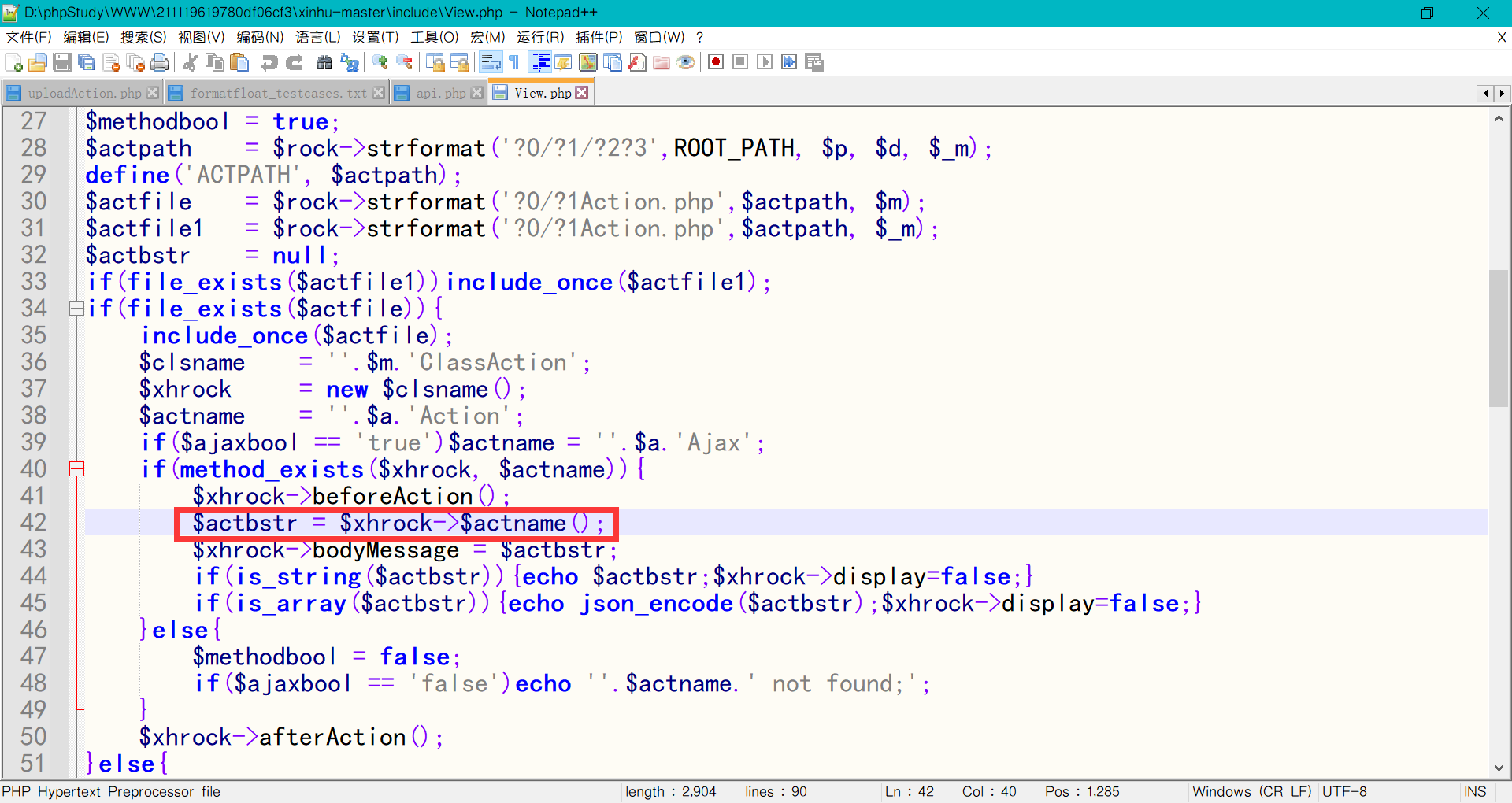Open the Document List panel icon
The height and width of the screenshot is (803, 1512).
tap(612, 62)
